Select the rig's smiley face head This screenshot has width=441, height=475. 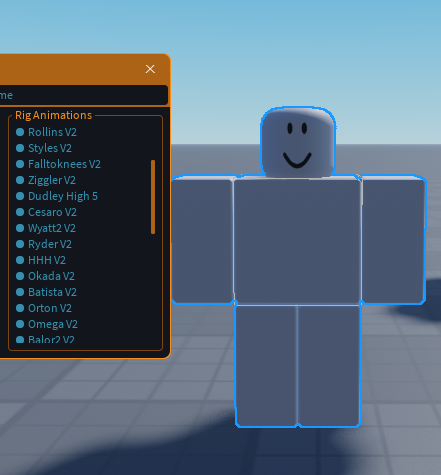click(298, 142)
